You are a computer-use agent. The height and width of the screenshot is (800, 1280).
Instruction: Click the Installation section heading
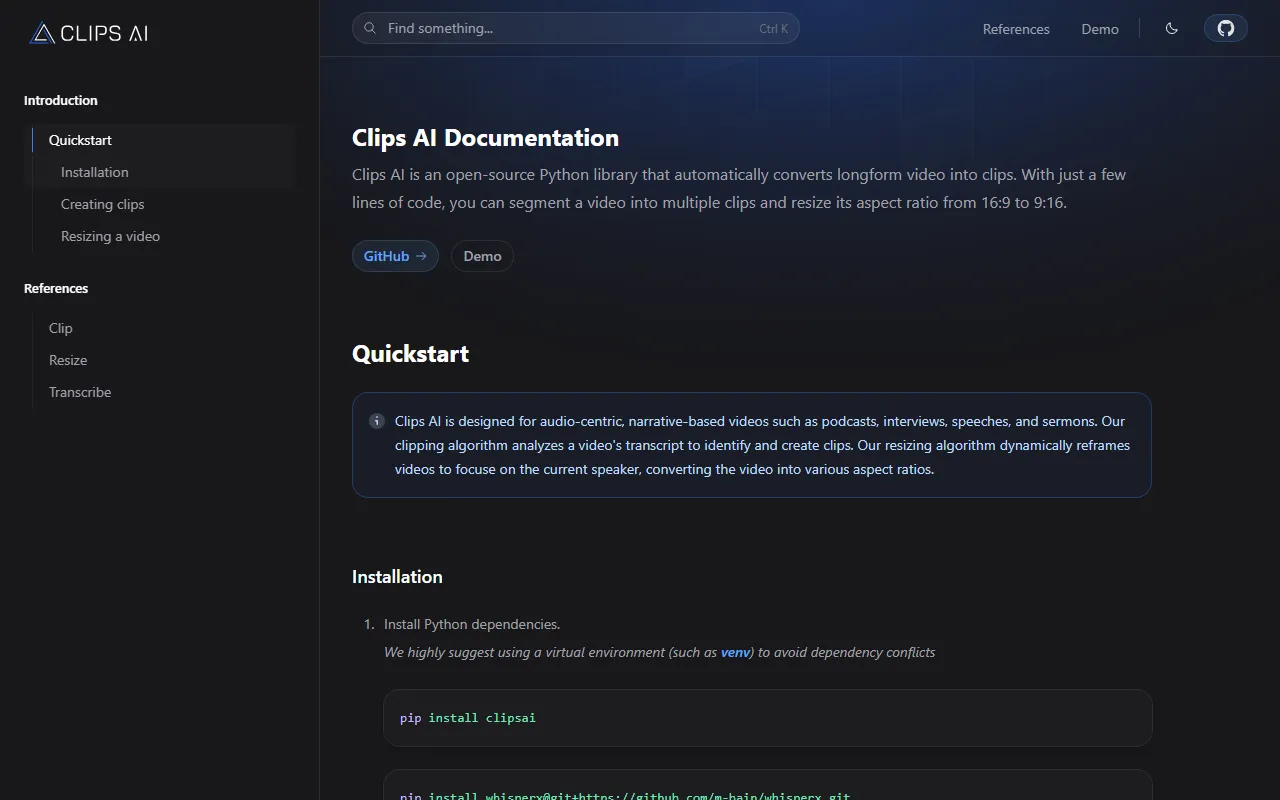click(x=397, y=577)
